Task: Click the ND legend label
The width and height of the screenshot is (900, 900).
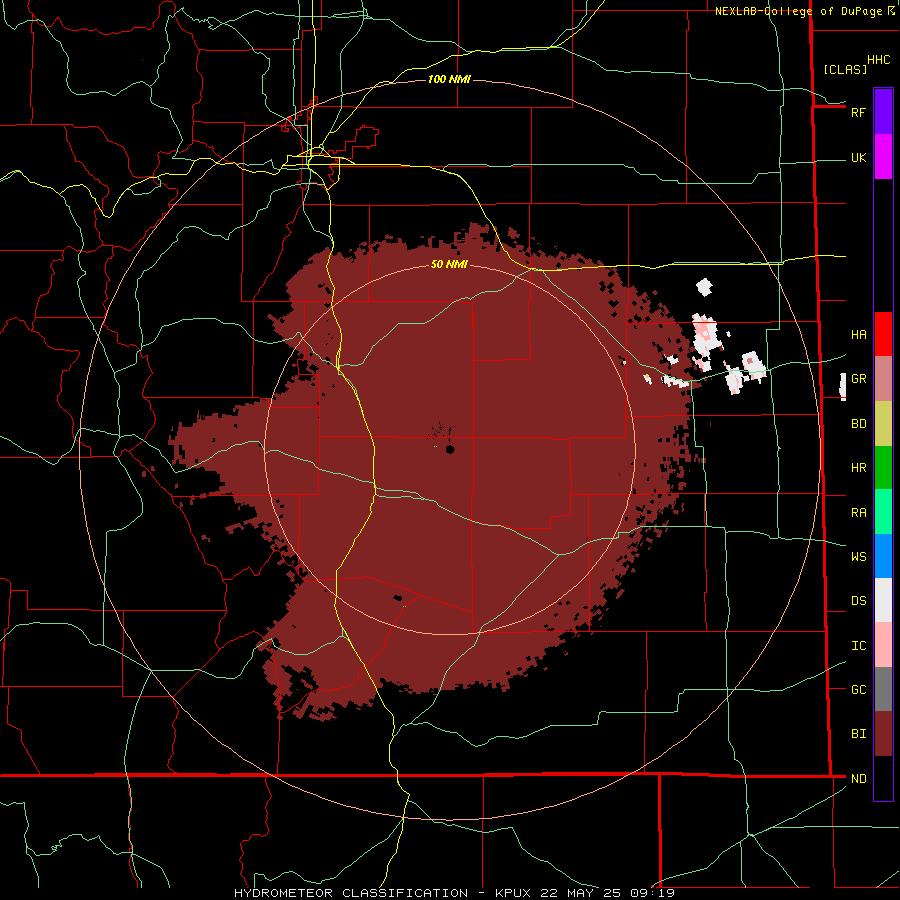Action: 858,779
